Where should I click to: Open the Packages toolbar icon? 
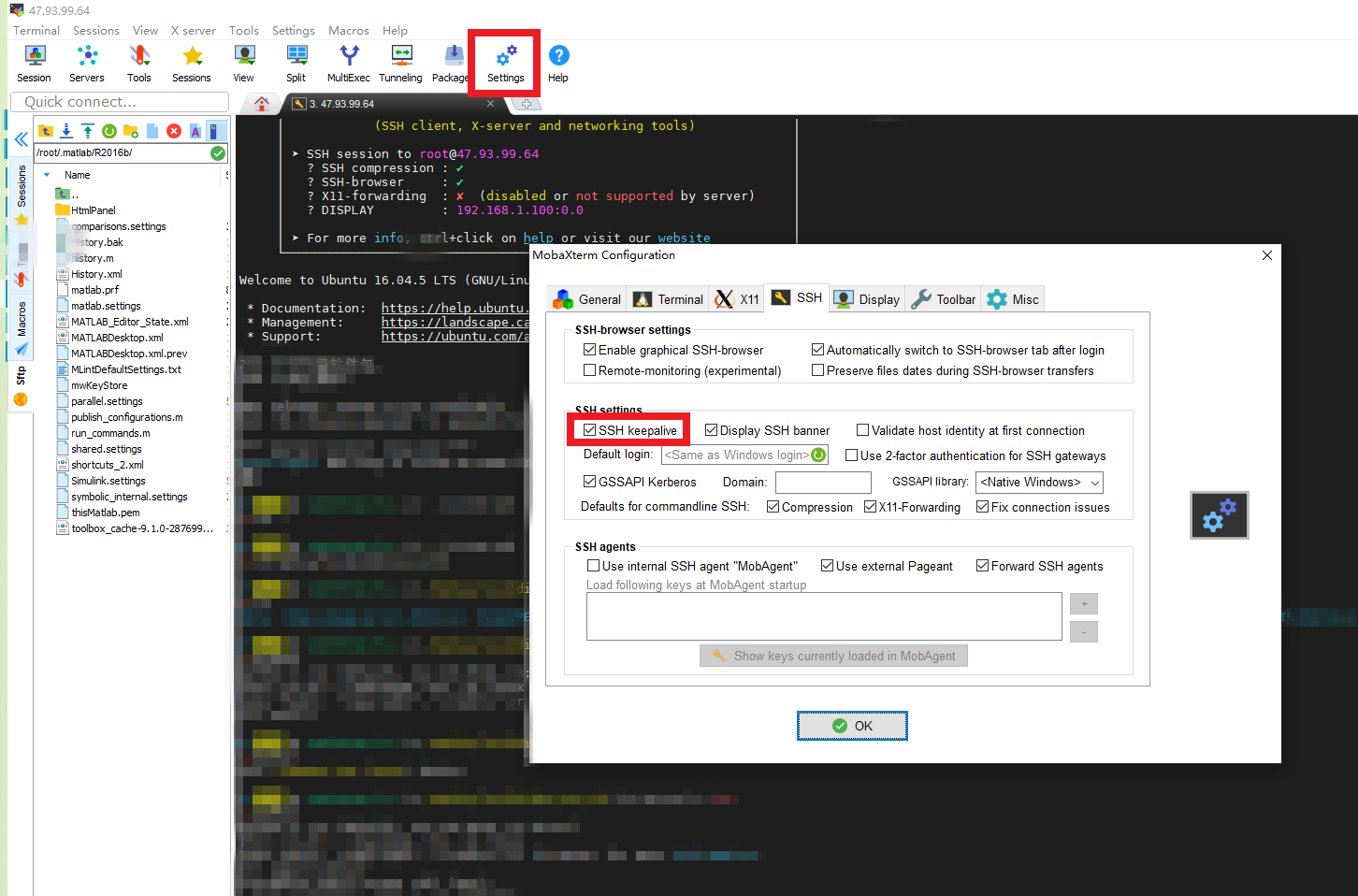tap(451, 64)
